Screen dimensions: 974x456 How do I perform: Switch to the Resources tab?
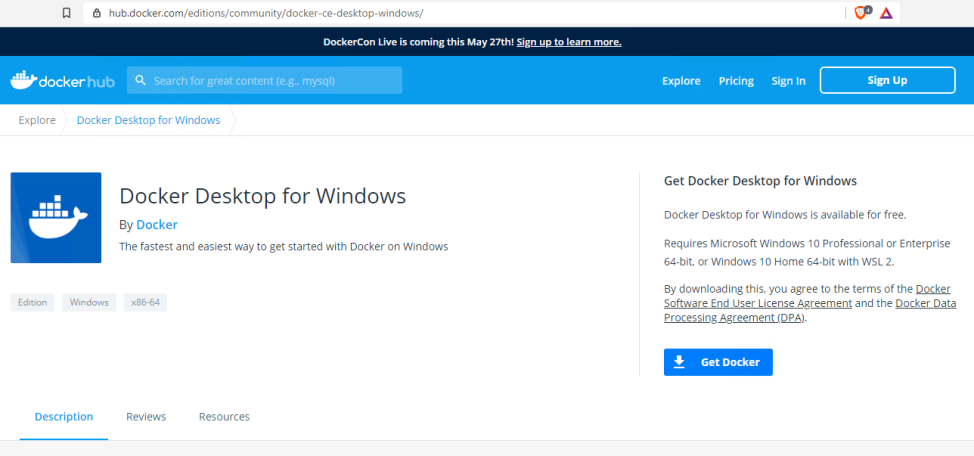(224, 416)
